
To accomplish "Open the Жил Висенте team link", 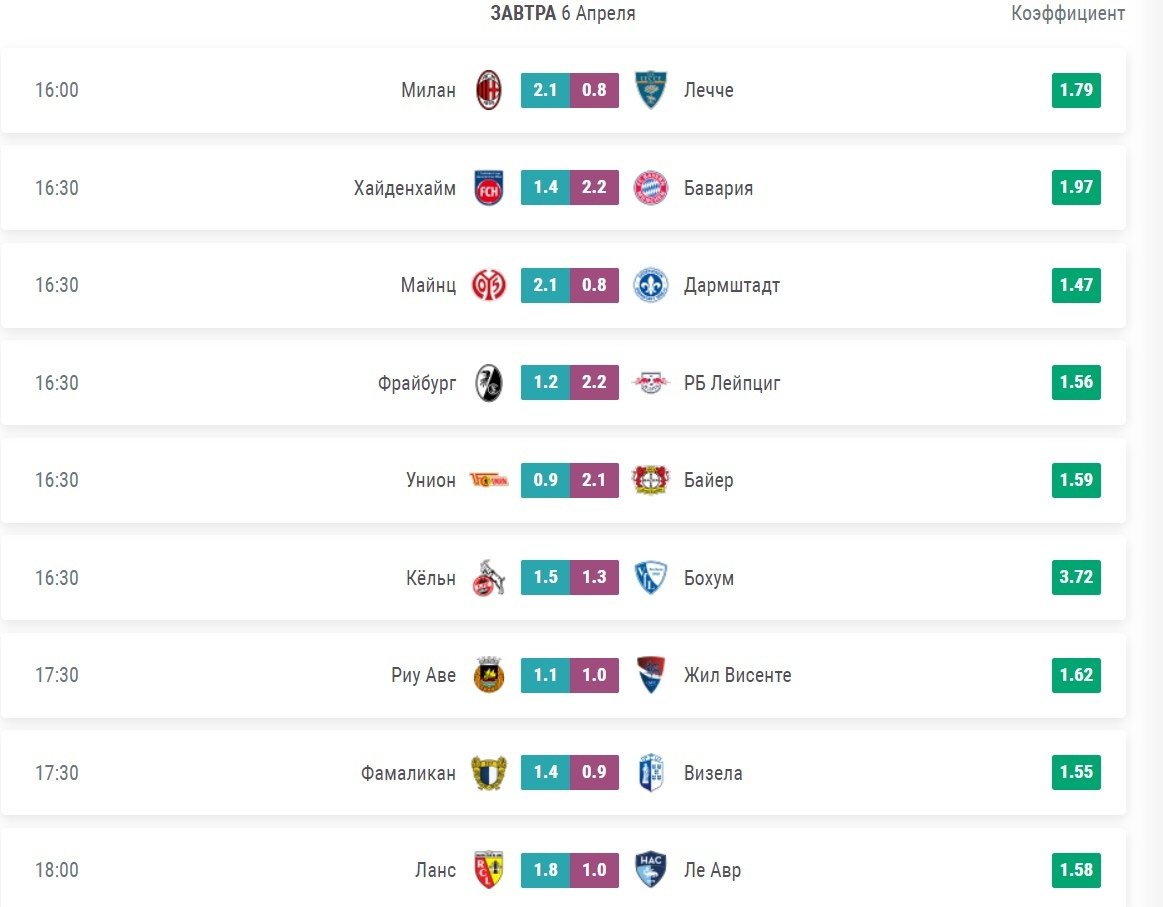I will (x=738, y=675).
